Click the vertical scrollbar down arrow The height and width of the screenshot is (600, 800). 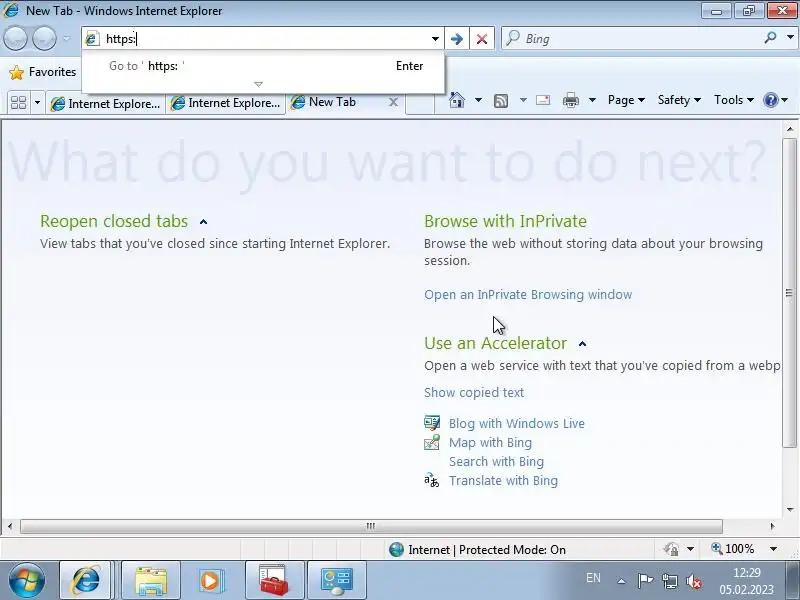(x=790, y=509)
